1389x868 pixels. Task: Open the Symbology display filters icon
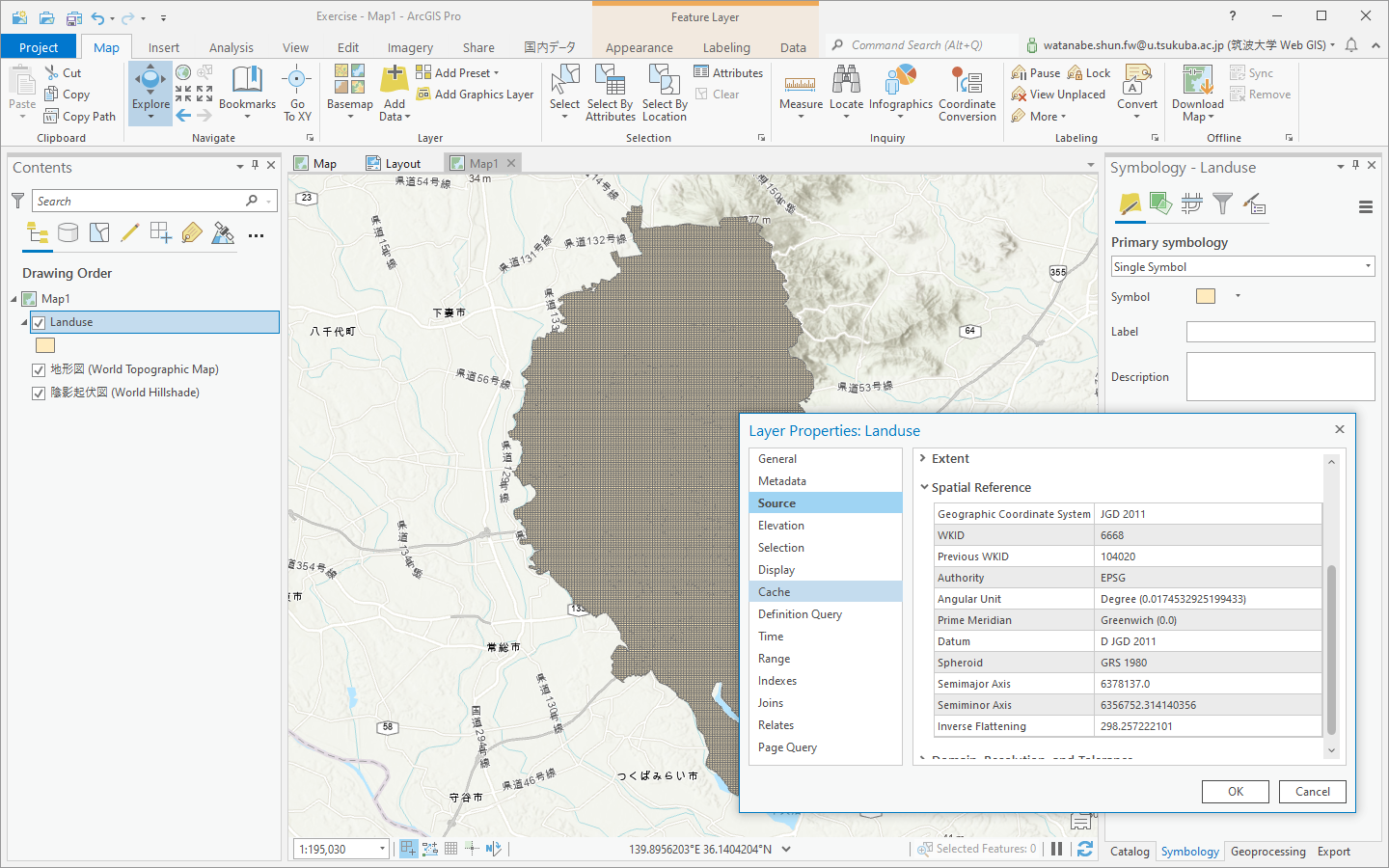pos(1222,203)
